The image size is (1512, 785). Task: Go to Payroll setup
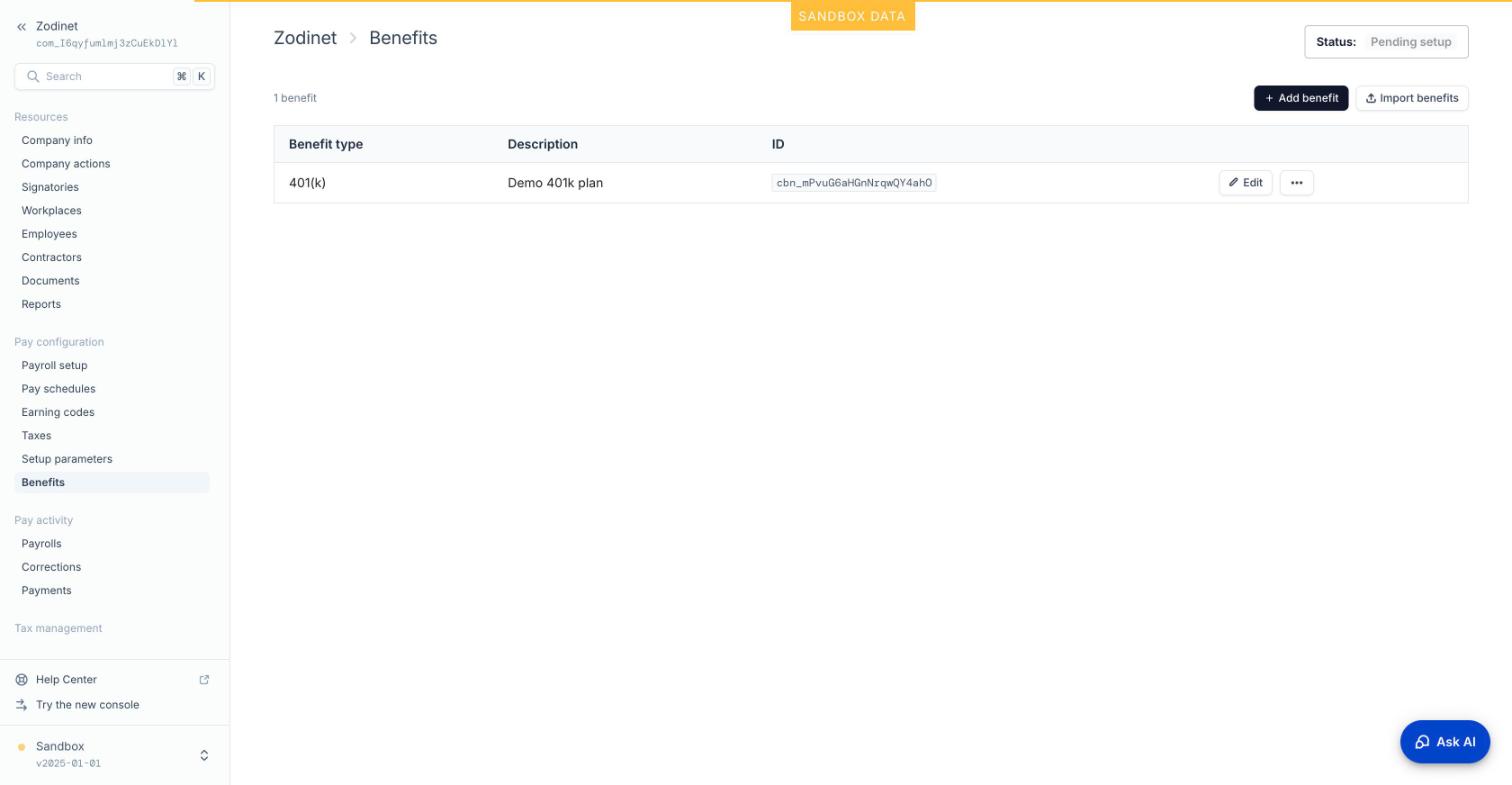pos(54,366)
